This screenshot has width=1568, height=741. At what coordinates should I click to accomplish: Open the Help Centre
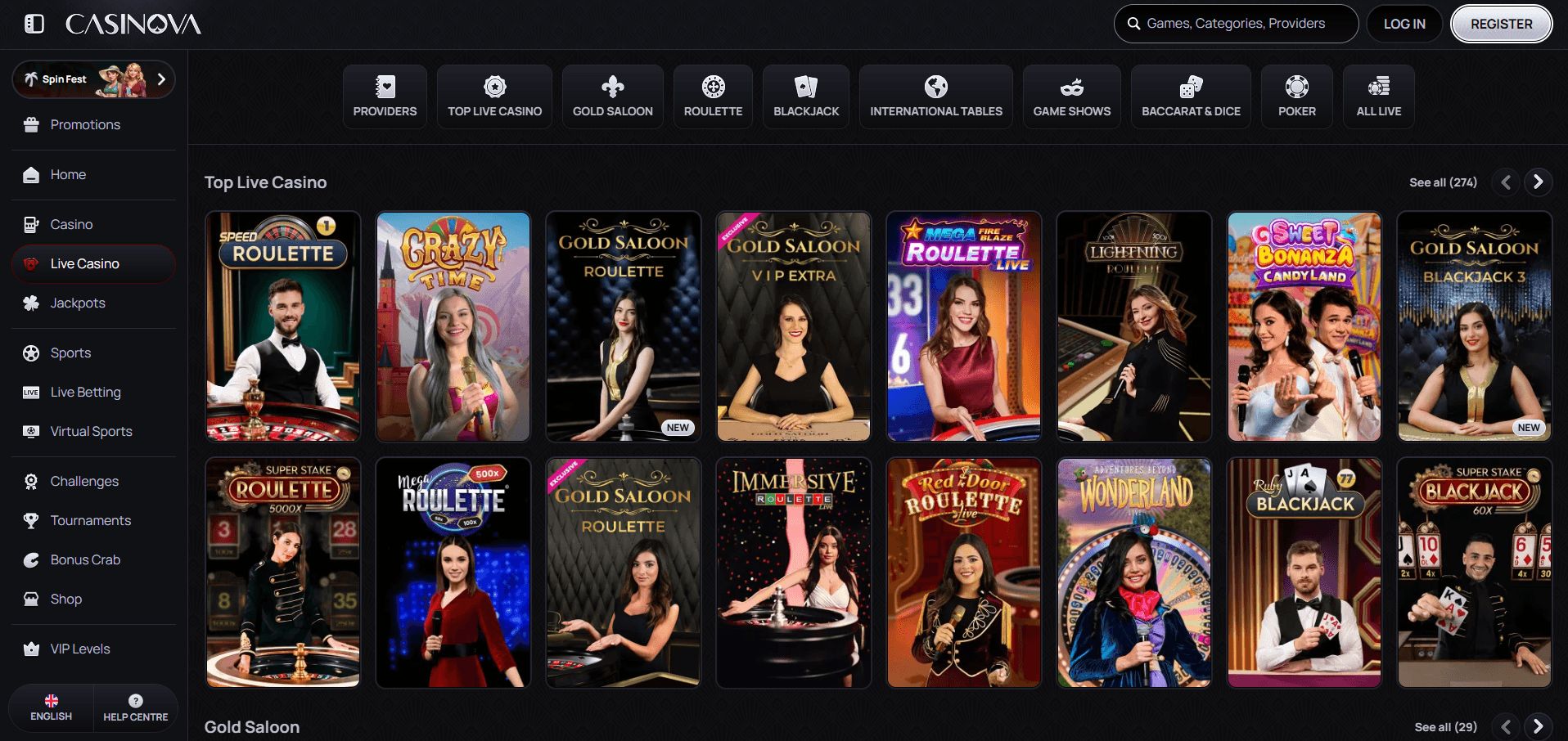[135, 707]
